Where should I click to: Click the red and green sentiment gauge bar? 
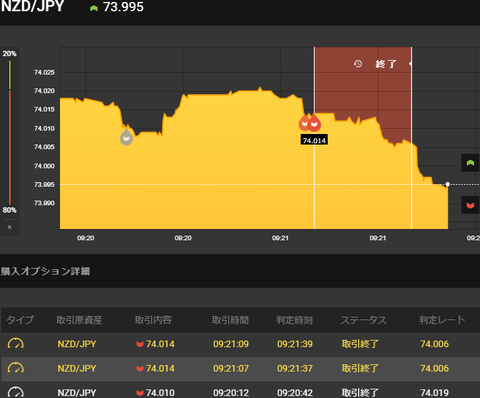[10, 132]
